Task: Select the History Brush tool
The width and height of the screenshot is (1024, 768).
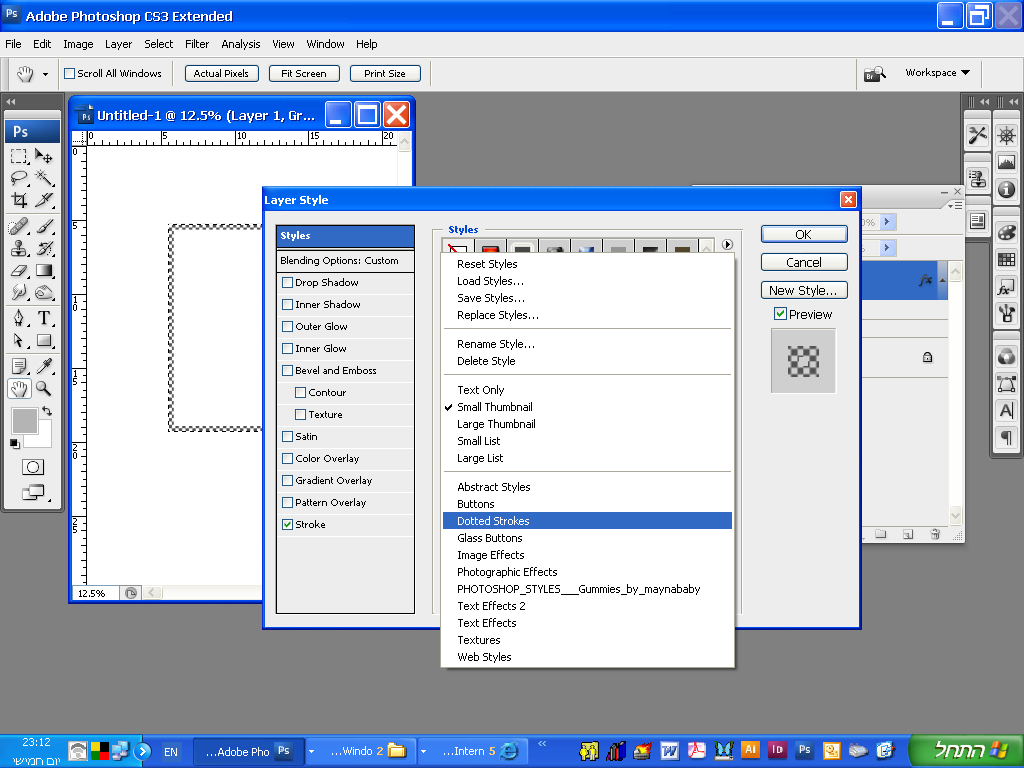Action: (x=44, y=248)
